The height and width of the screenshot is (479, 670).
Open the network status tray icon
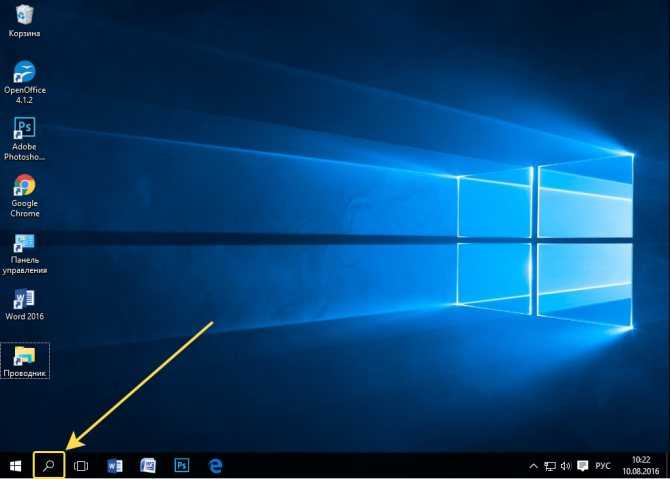[x=550, y=466]
